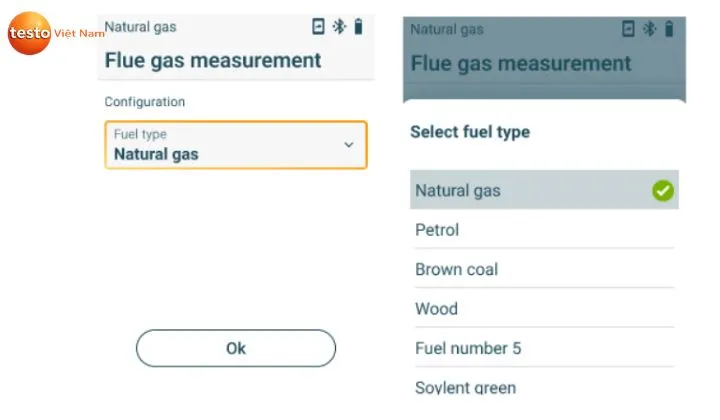720x420 pixels.
Task: Select Petrol fuel type
Action: click(437, 230)
